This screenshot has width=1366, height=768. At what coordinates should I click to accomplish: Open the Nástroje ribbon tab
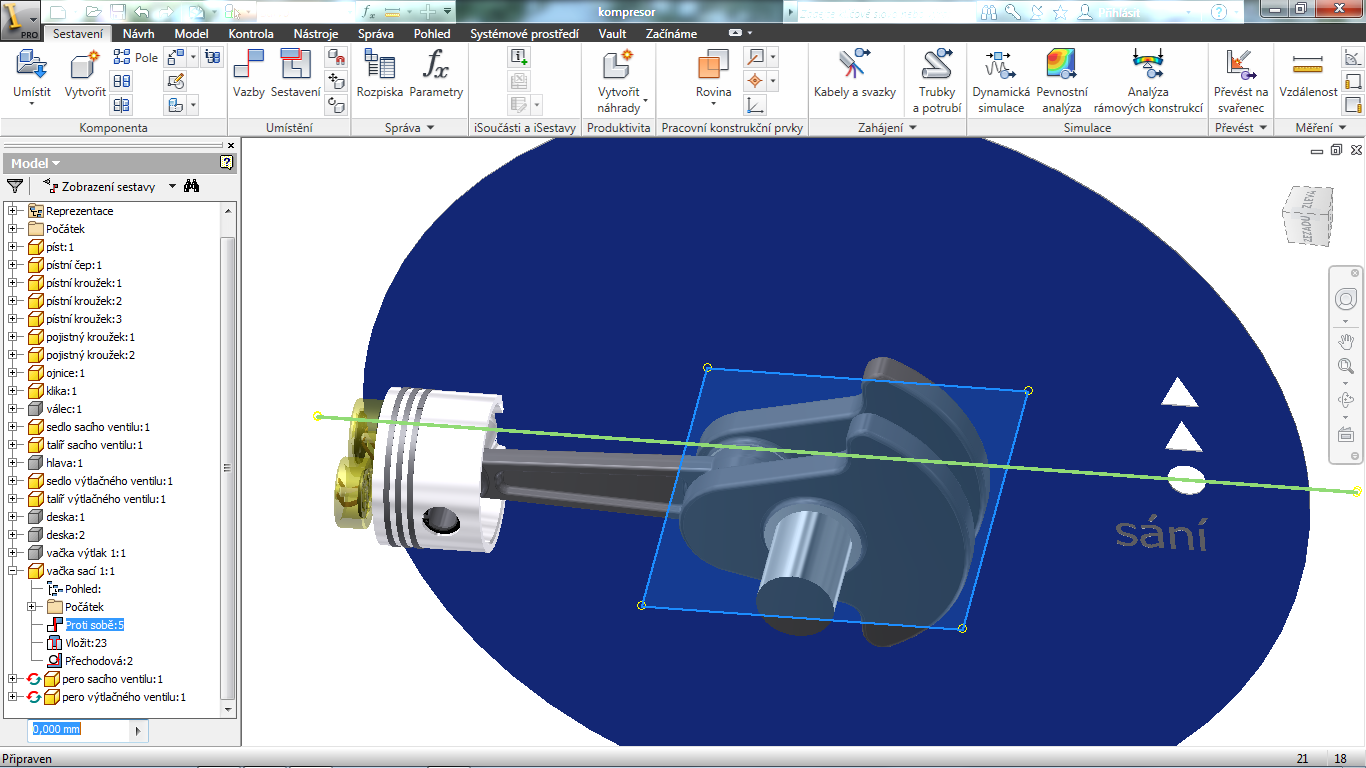[315, 33]
